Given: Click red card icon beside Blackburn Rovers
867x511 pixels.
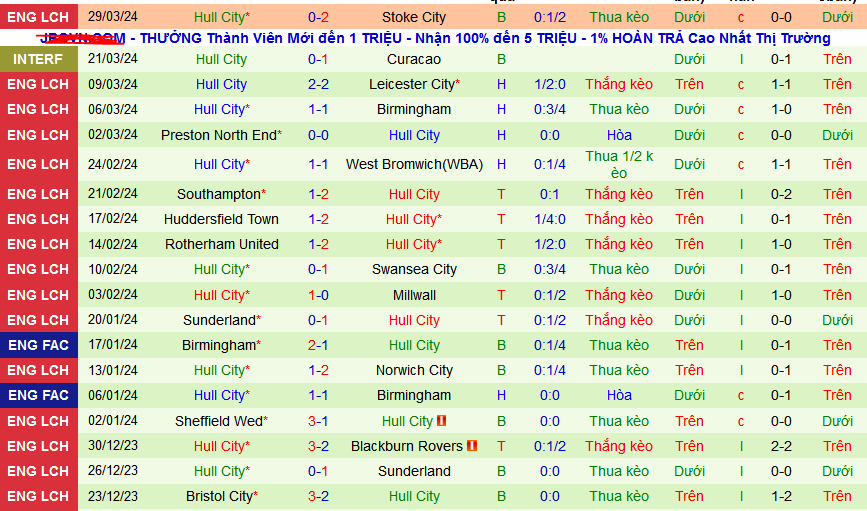Looking at the screenshot, I should (x=472, y=446).
